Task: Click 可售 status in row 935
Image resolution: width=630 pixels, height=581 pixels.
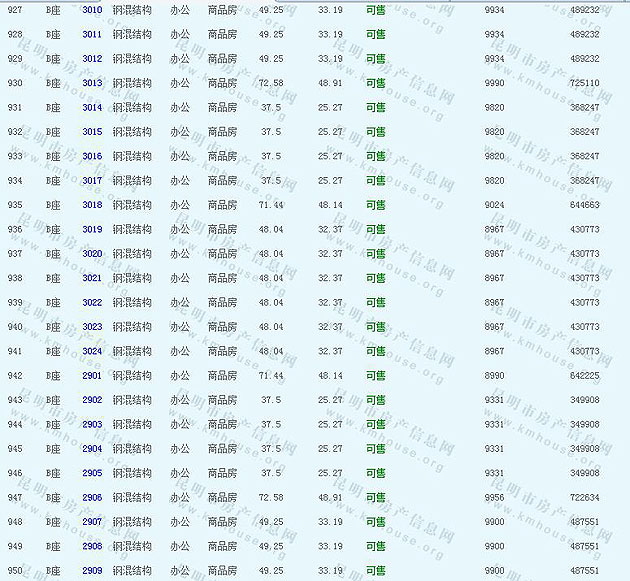Action: coord(375,205)
